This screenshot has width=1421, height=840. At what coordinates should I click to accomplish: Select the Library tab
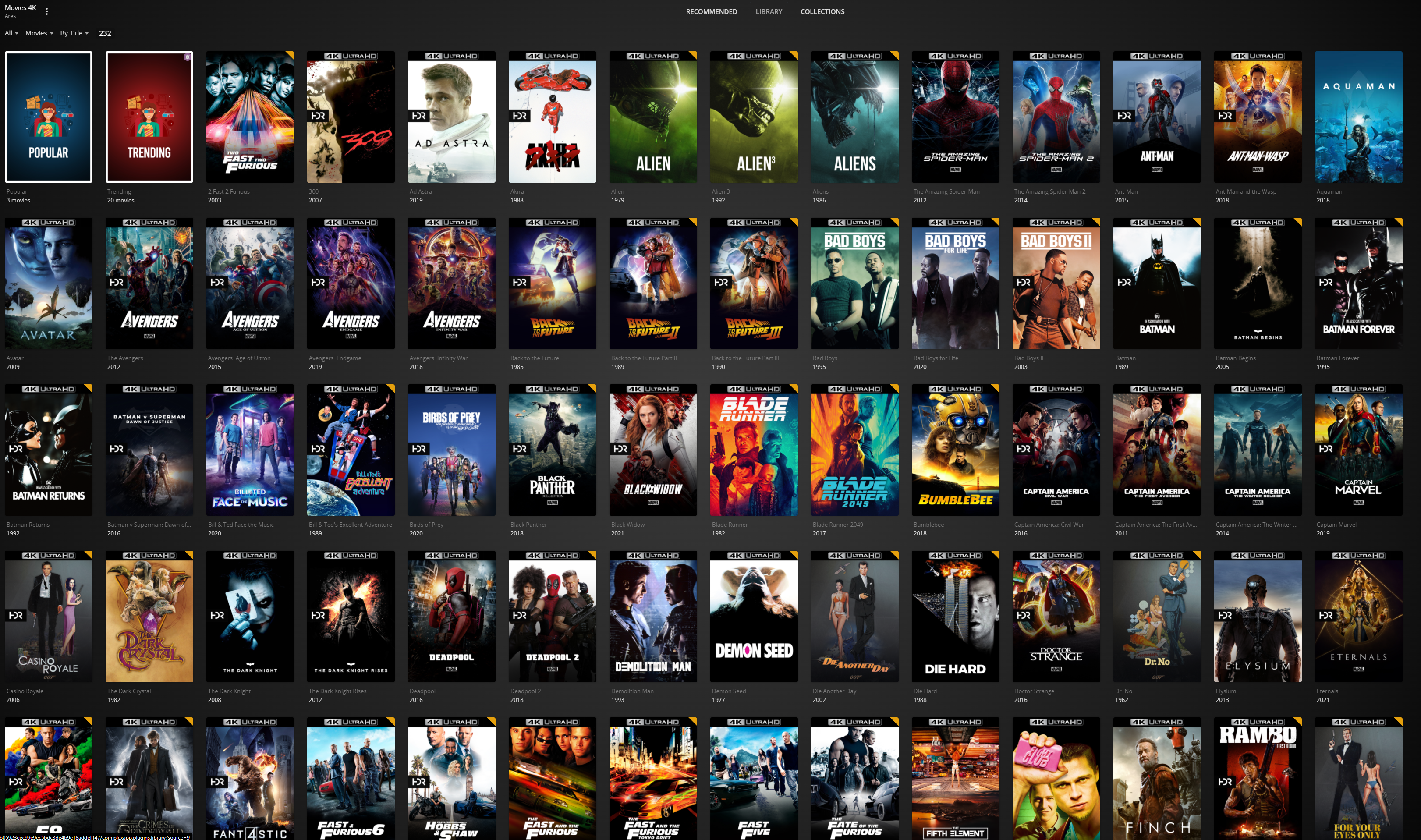(x=768, y=11)
